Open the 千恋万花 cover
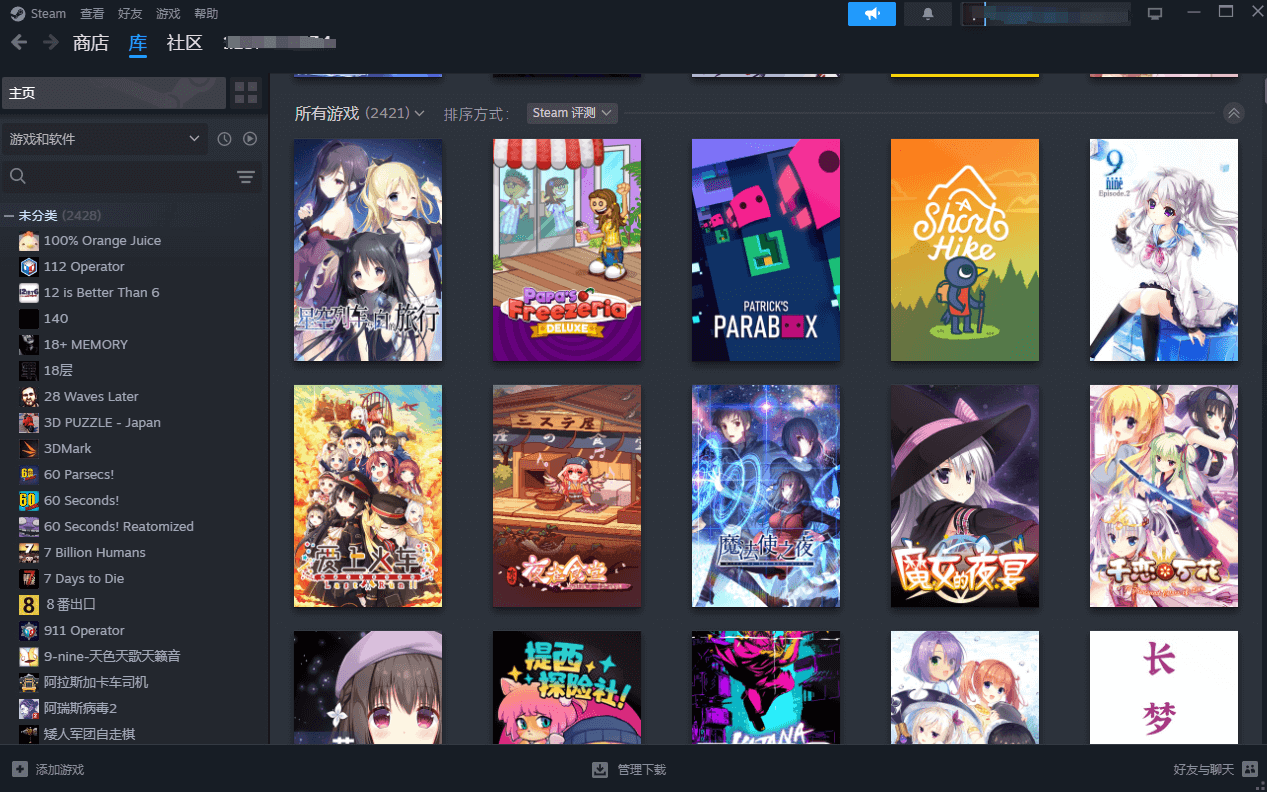1267x792 pixels. pyautogui.click(x=1164, y=496)
